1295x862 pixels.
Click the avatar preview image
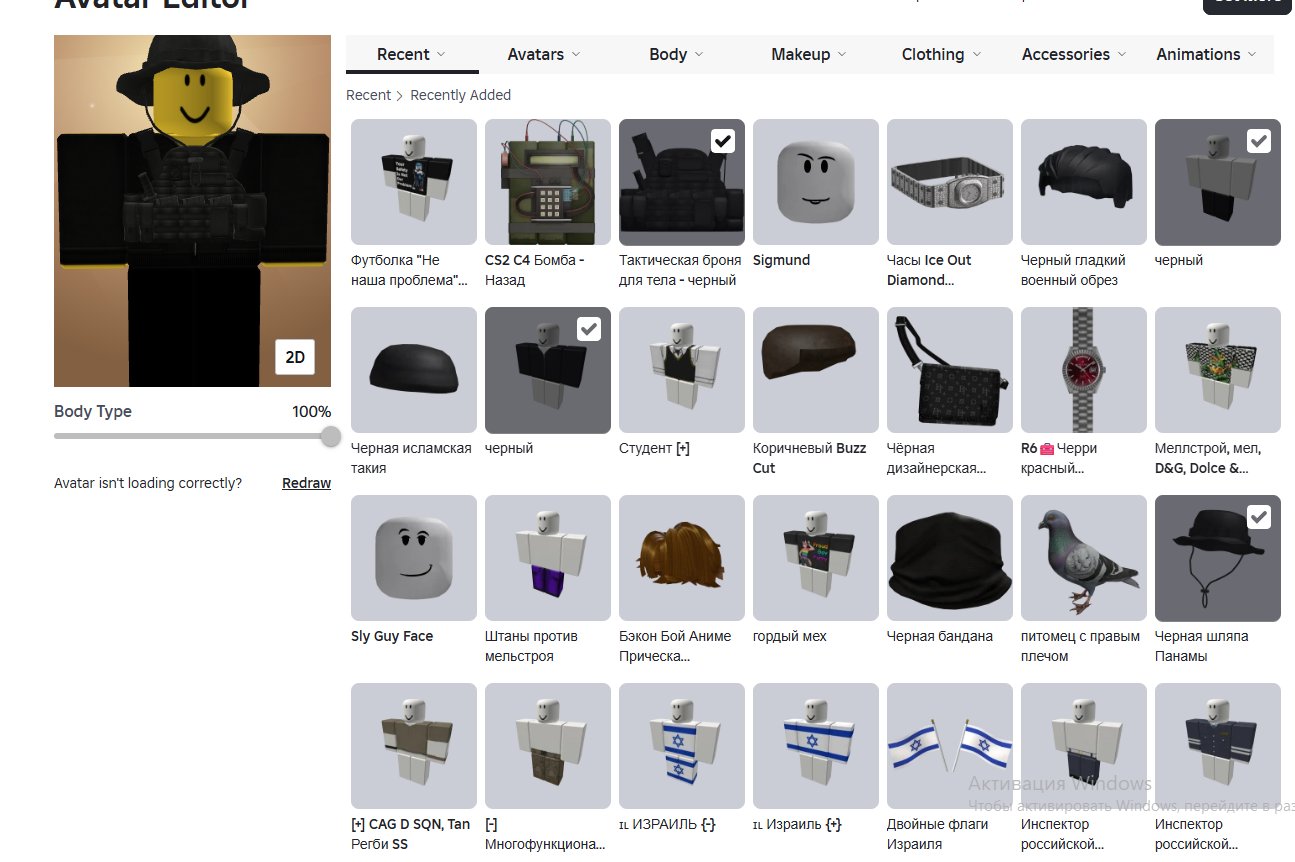pyautogui.click(x=192, y=211)
